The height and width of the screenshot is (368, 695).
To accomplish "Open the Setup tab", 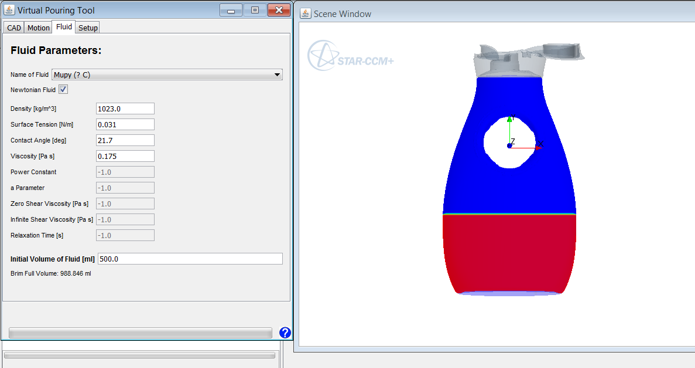I will point(88,27).
